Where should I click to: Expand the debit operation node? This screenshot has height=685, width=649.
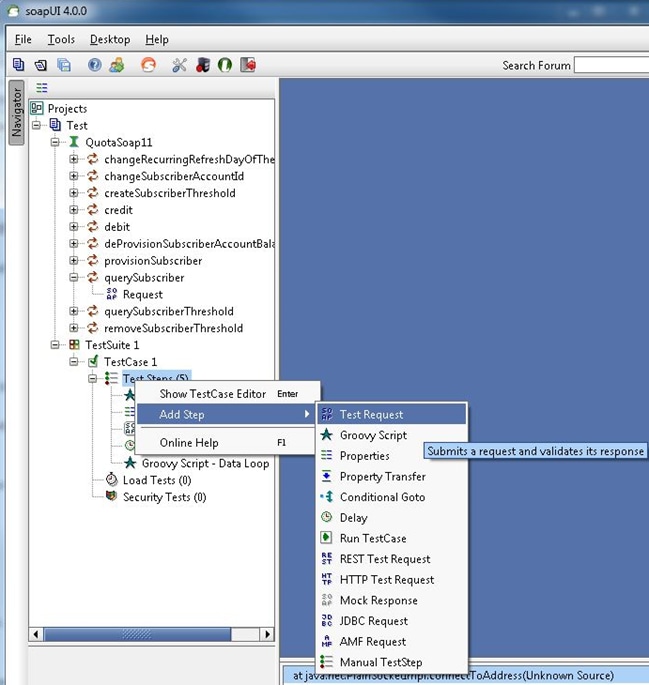[x=74, y=227]
